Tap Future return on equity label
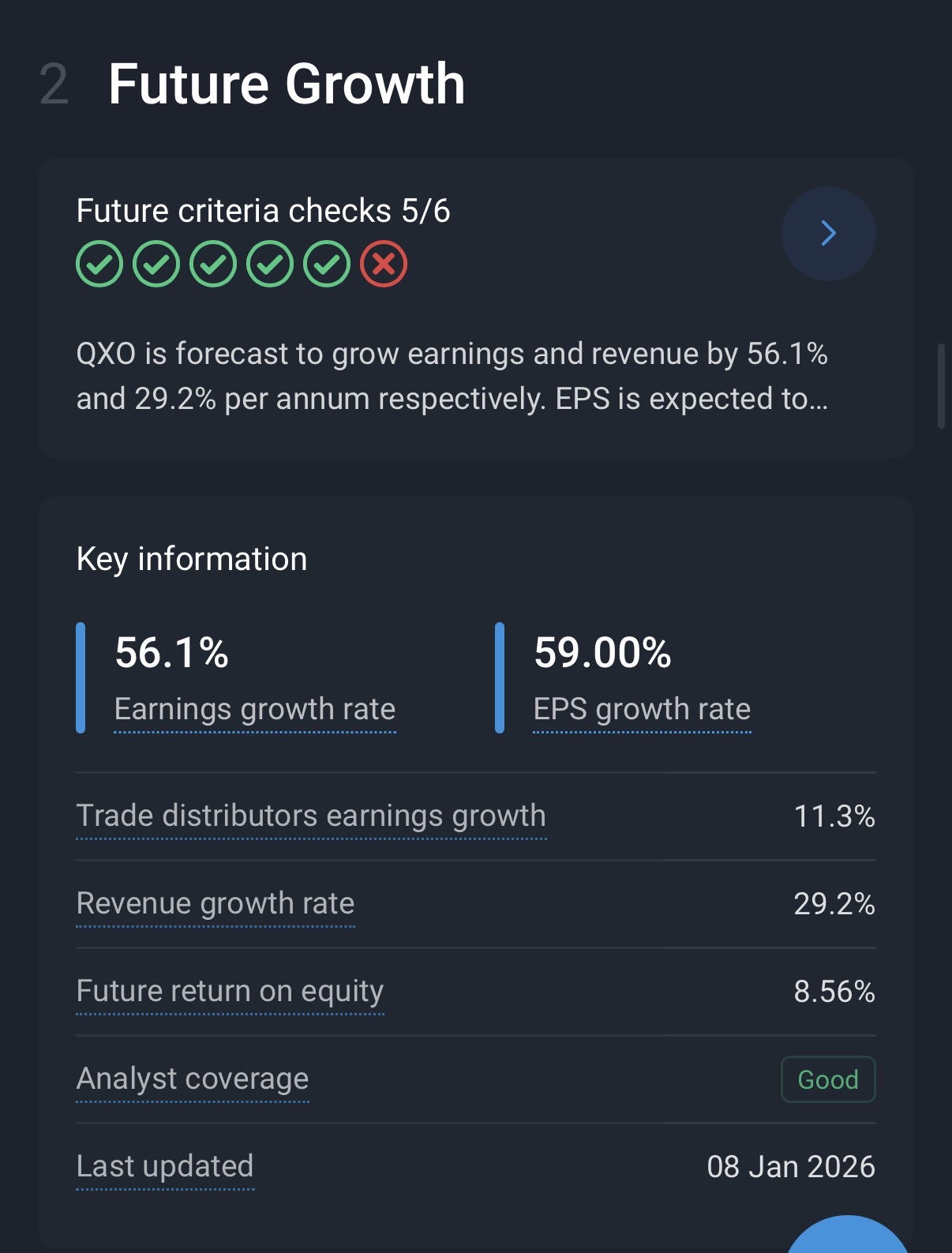952x1253 pixels. tap(230, 991)
